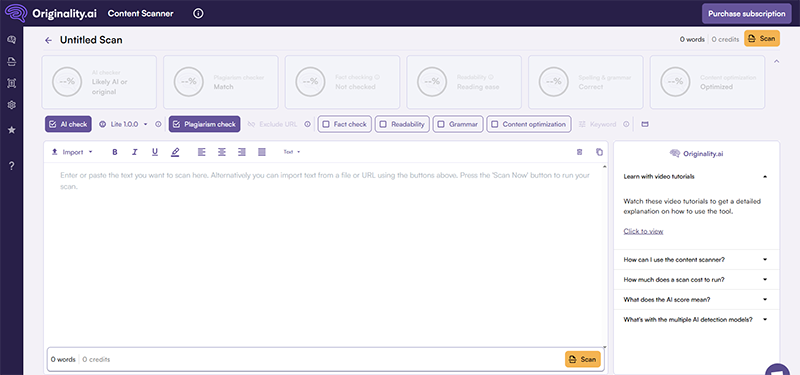800x375 pixels.
Task: Click the Untitled Scan title
Action: (x=91, y=40)
